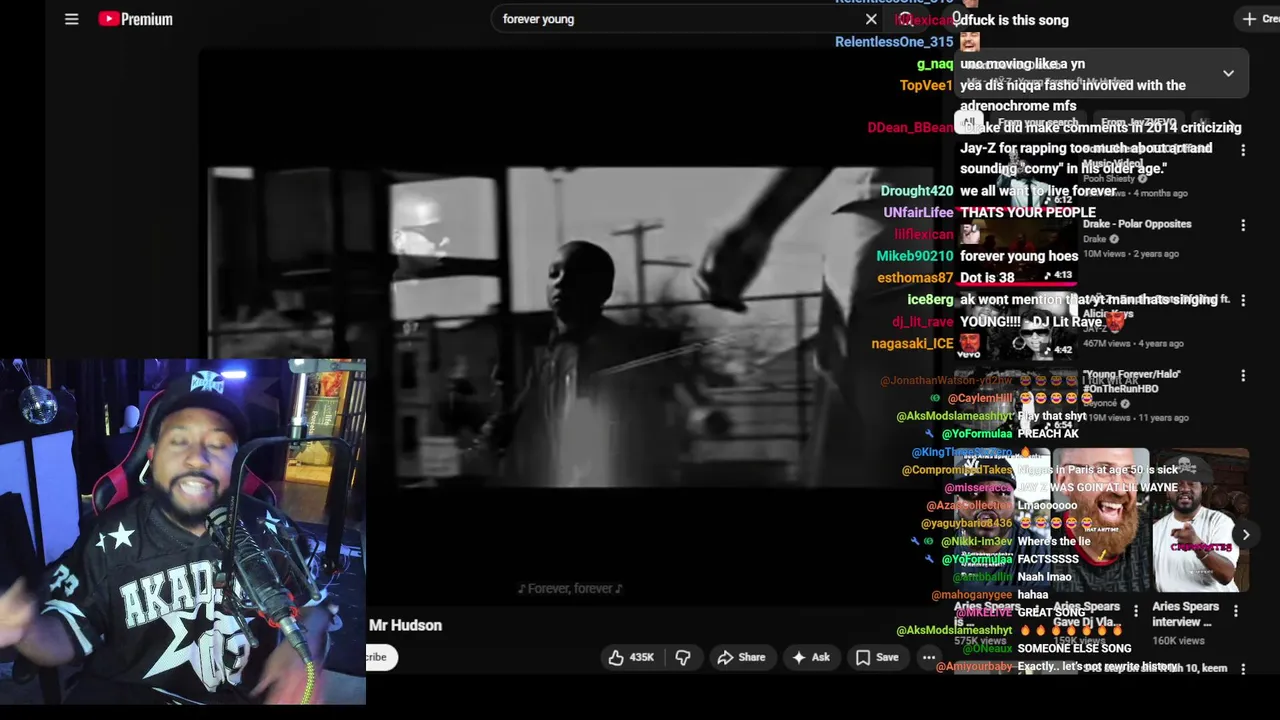Click inside the 'forever young' search field
1280x720 pixels.
click(x=680, y=19)
